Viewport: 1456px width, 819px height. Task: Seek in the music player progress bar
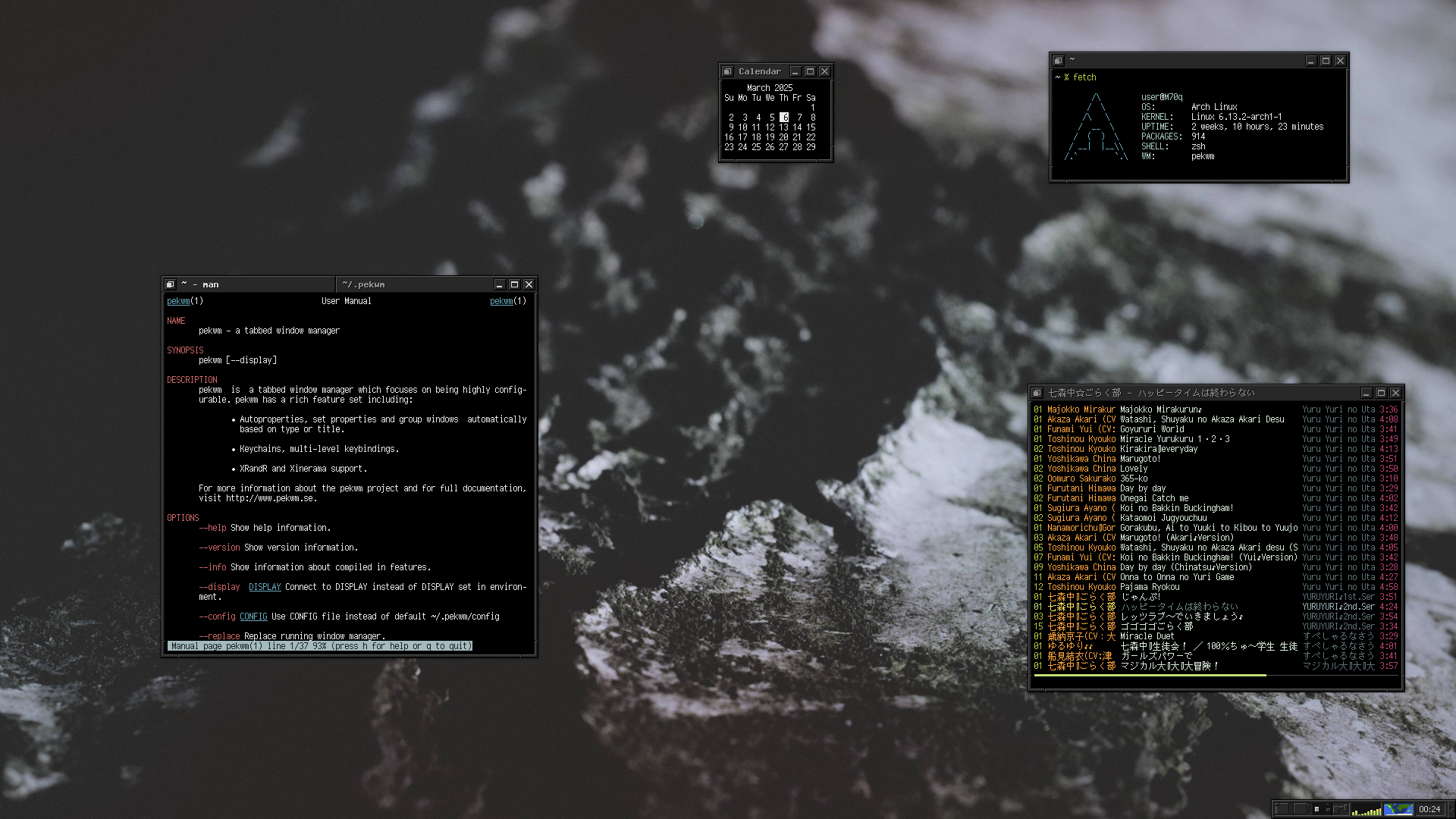(1216, 675)
